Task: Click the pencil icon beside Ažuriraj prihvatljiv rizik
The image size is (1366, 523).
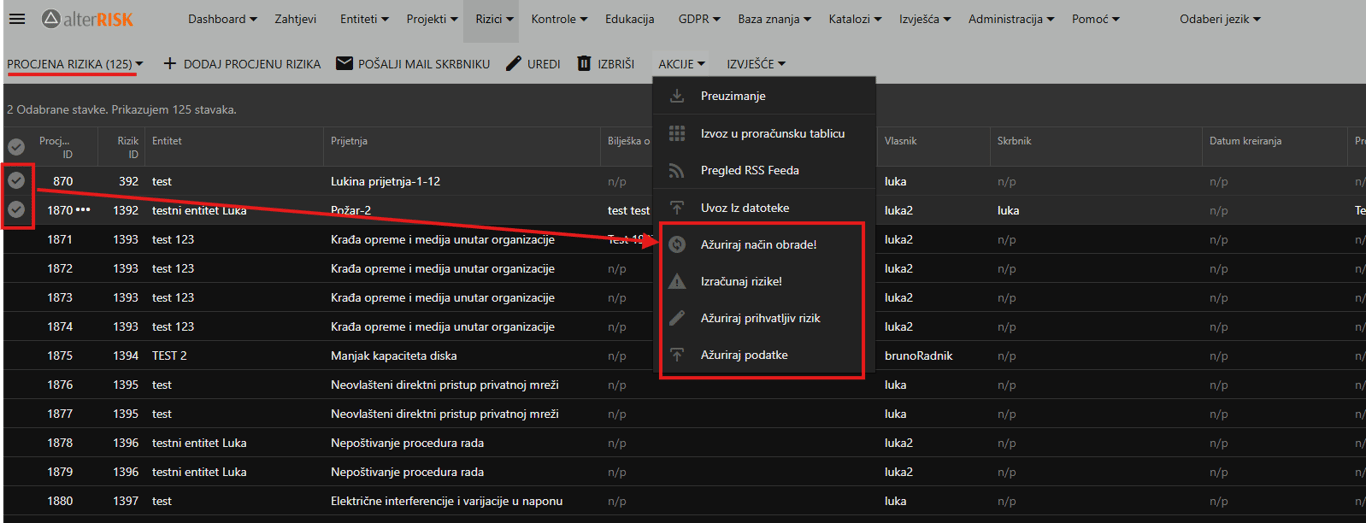Action: 677,318
